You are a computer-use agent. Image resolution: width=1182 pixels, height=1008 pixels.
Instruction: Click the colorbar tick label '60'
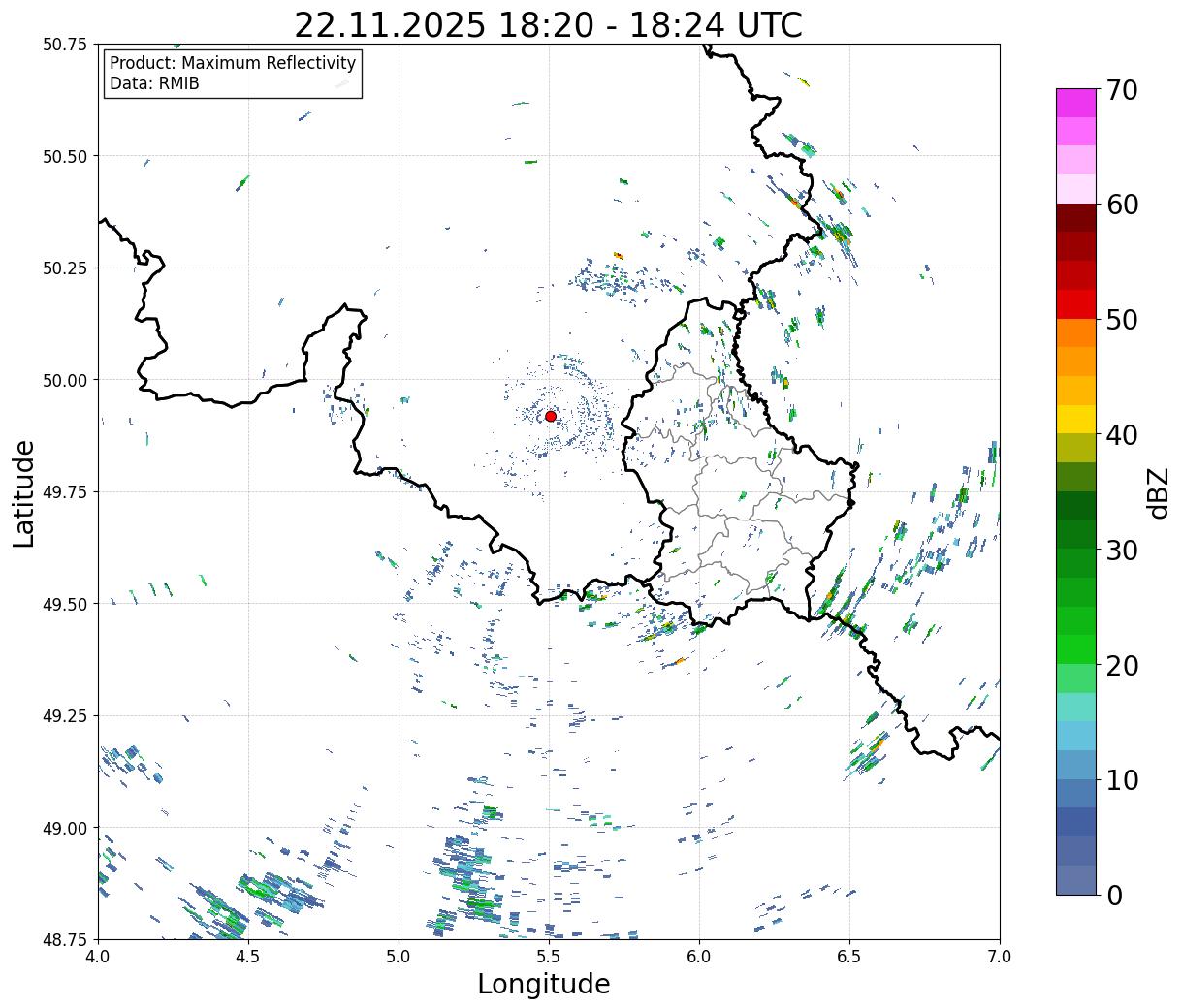point(1121,205)
